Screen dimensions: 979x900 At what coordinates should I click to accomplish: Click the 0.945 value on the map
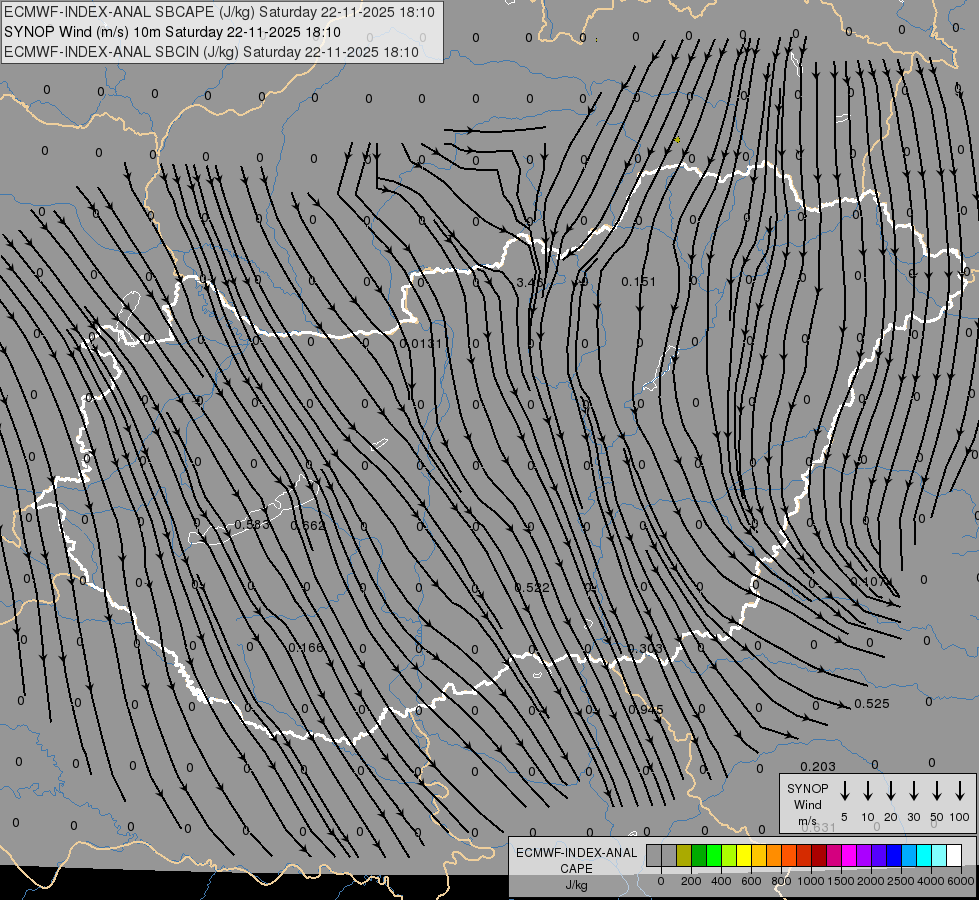click(646, 710)
